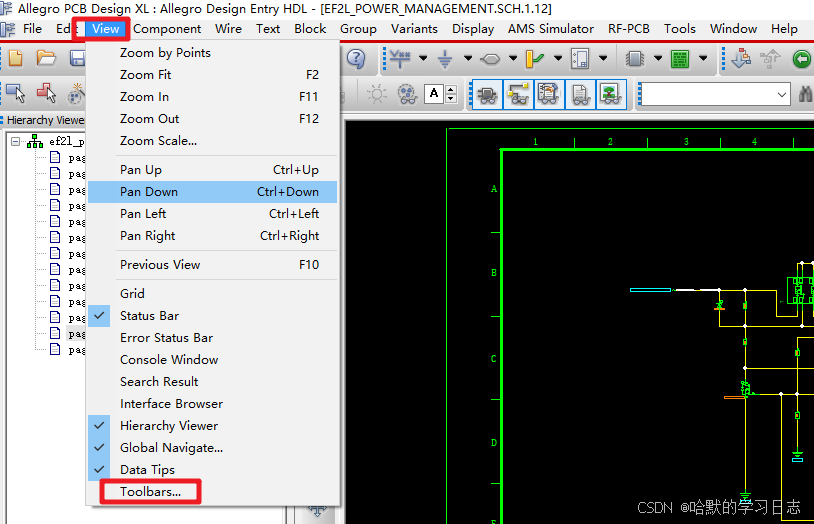Viewport: 814px width, 524px height.
Task: Enable the Console Window option
Action: point(213,359)
